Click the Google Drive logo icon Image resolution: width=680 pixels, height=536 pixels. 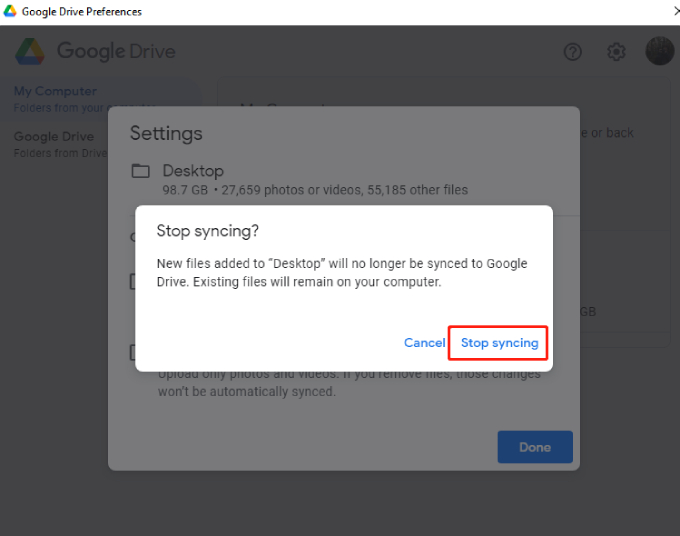pyautogui.click(x=30, y=51)
